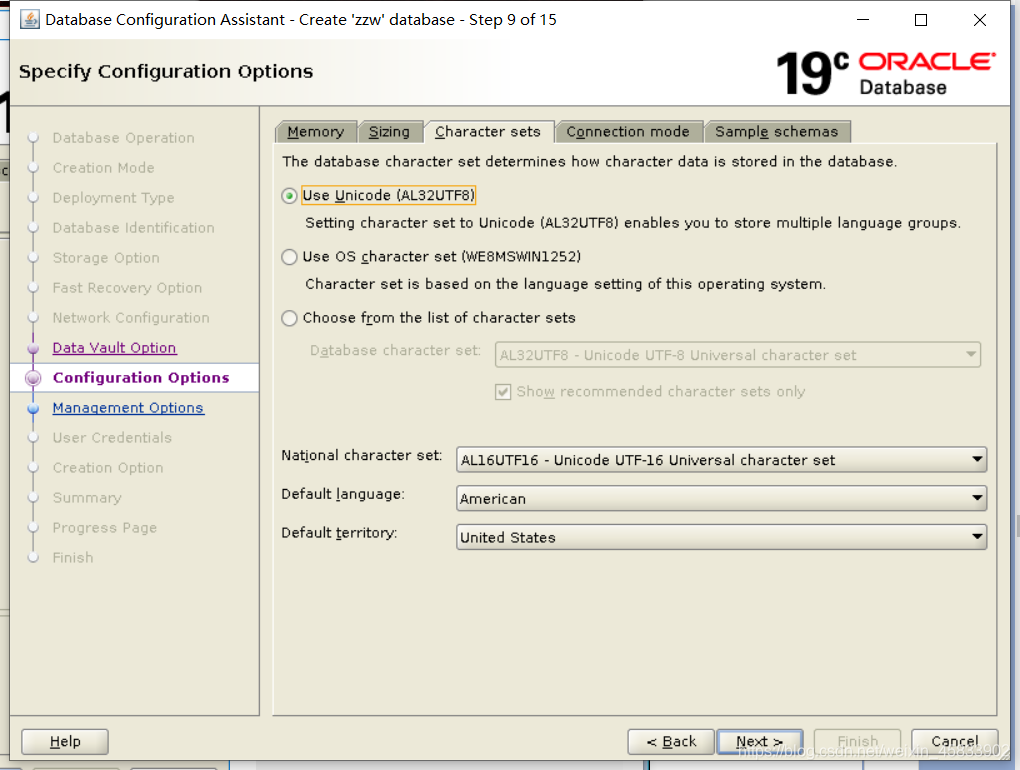Screen dimensions: 1020x770
Task: Open the Sample schemas tab
Action: tap(777, 132)
